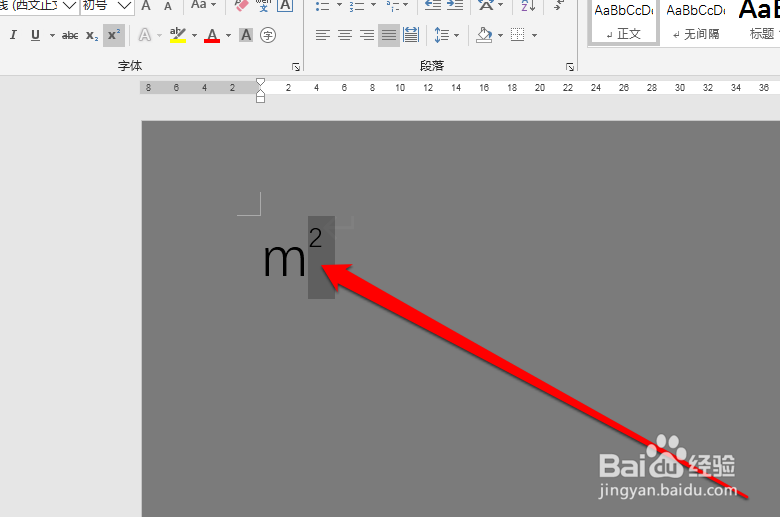Click the enclosed character 字 icon
Image resolution: width=780 pixels, height=517 pixels.
[268, 35]
